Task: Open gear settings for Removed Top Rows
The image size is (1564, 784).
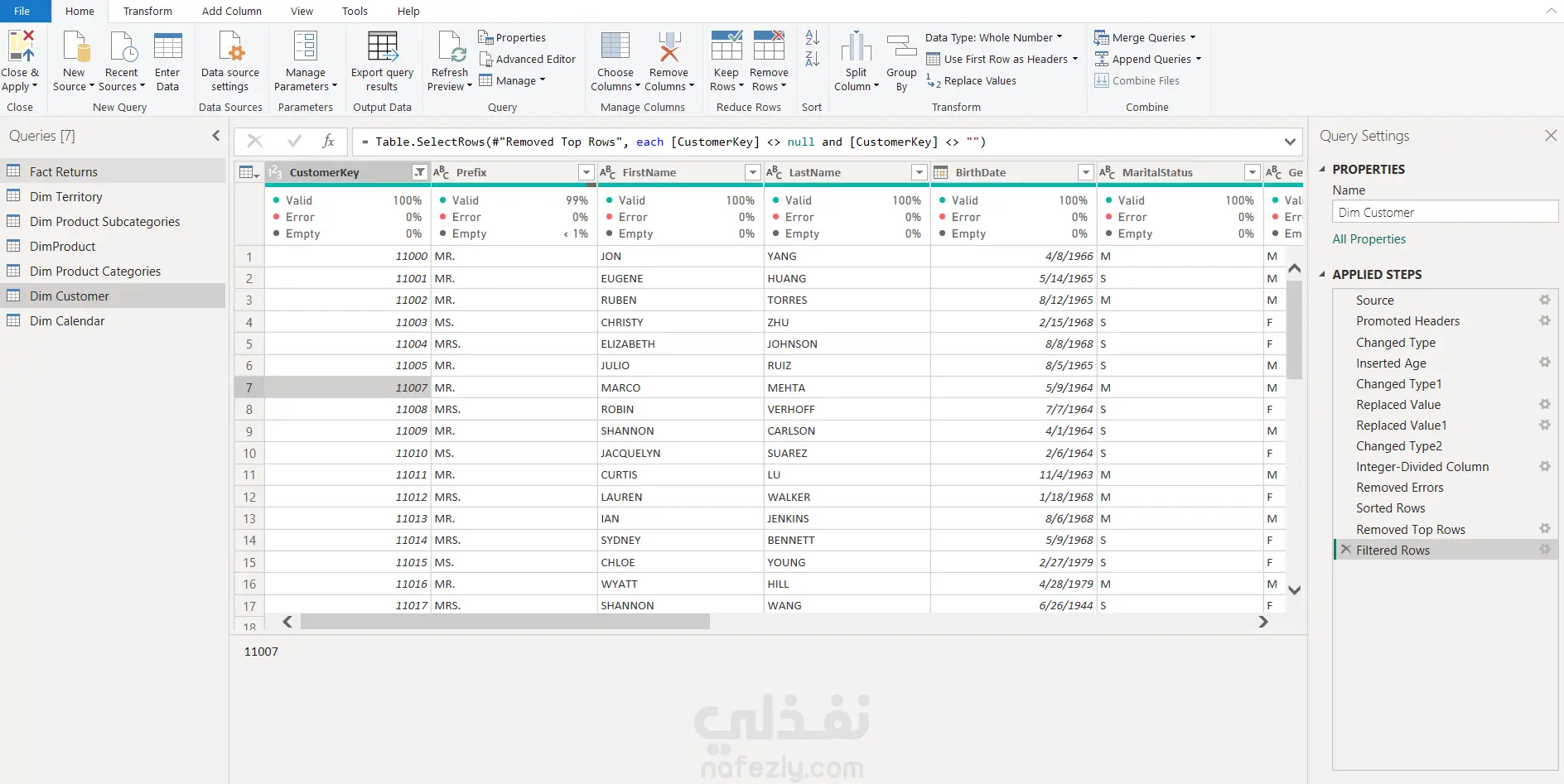Action: (1545, 529)
